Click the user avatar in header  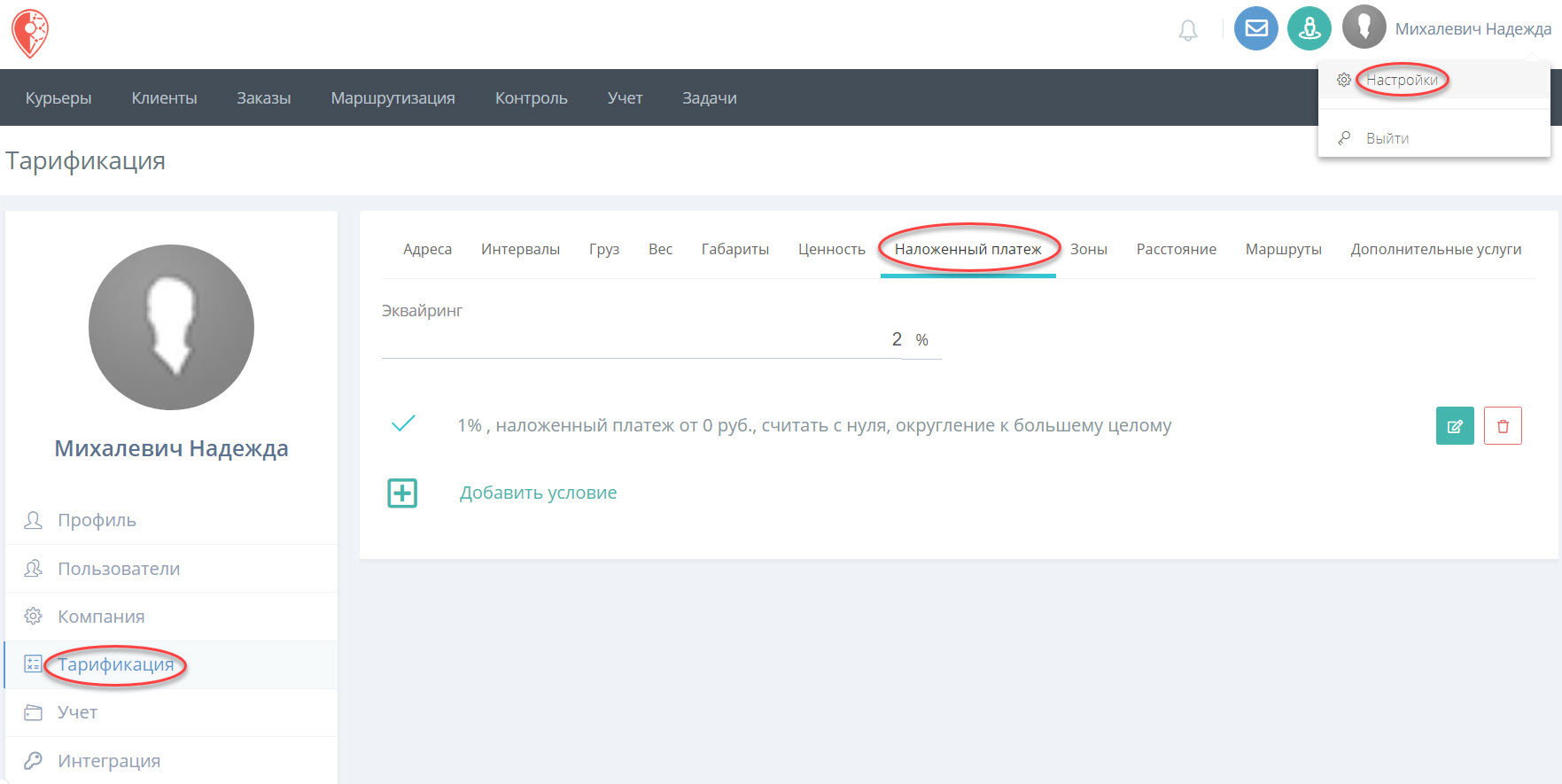coord(1364,27)
